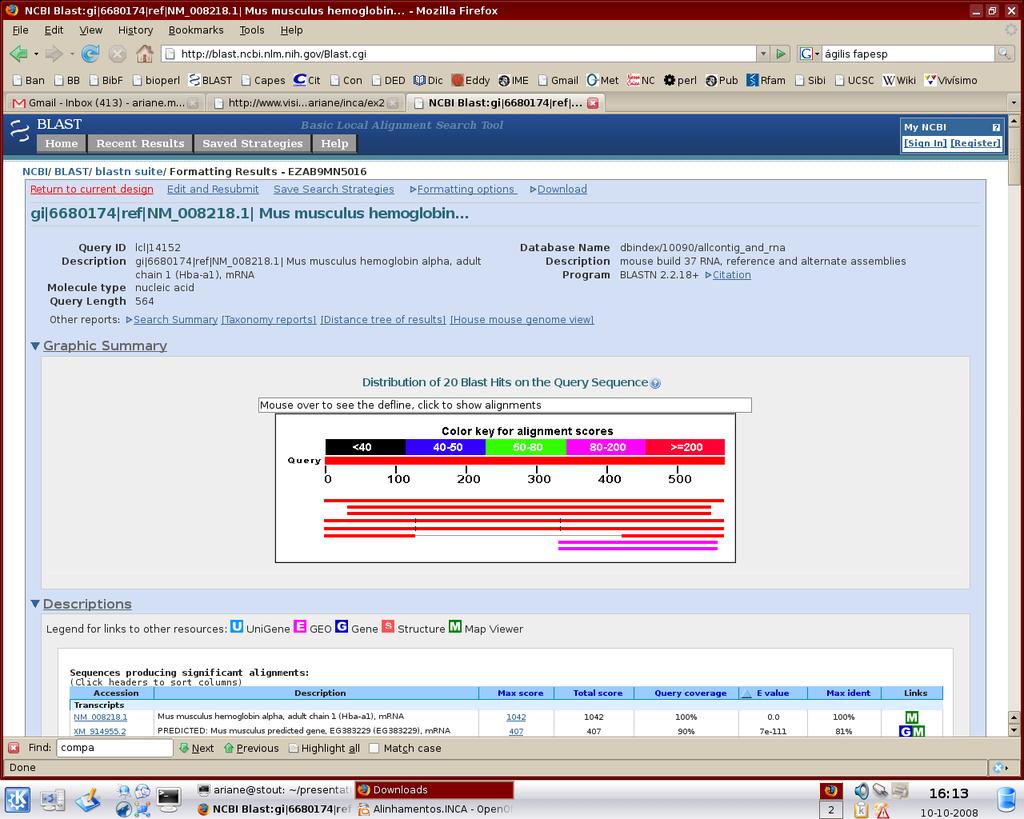Click the Gene legend icon
The height and width of the screenshot is (819, 1024).
pos(342,627)
